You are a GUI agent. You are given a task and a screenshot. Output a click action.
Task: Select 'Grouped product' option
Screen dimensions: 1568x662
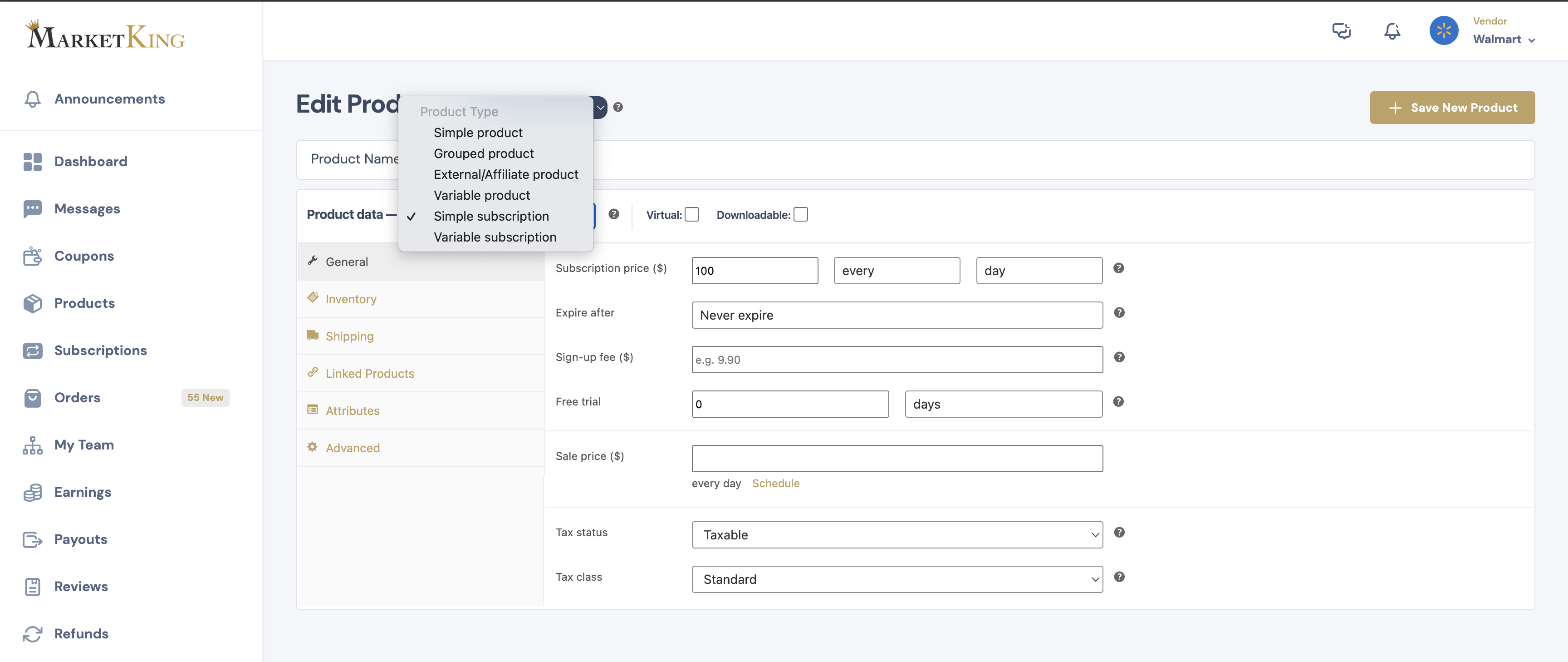[495, 153]
